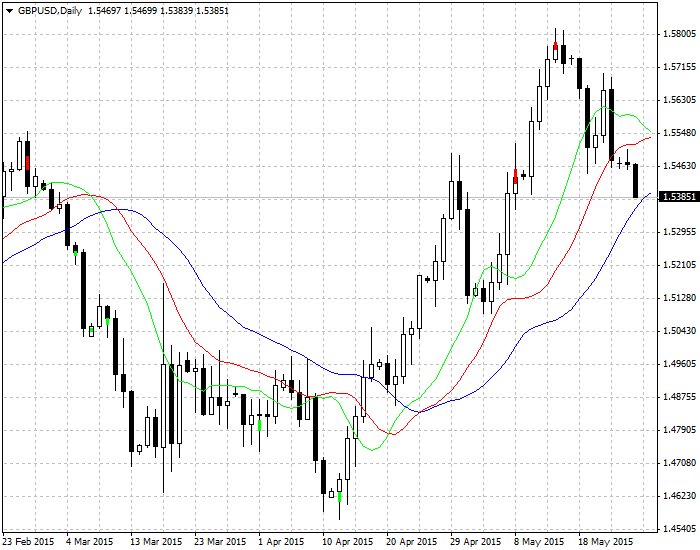Click the 1.47905 price axis label
700x550 pixels.
[x=679, y=430]
